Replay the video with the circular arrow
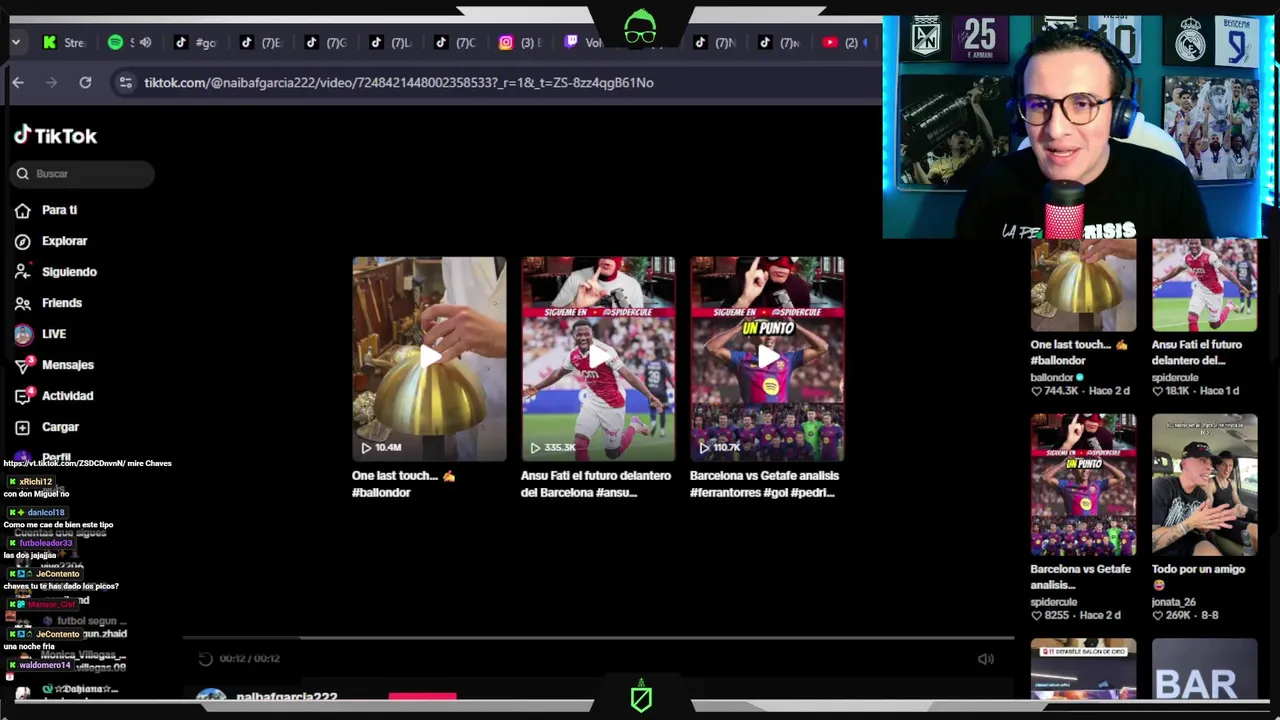The image size is (1280, 720). [205, 658]
